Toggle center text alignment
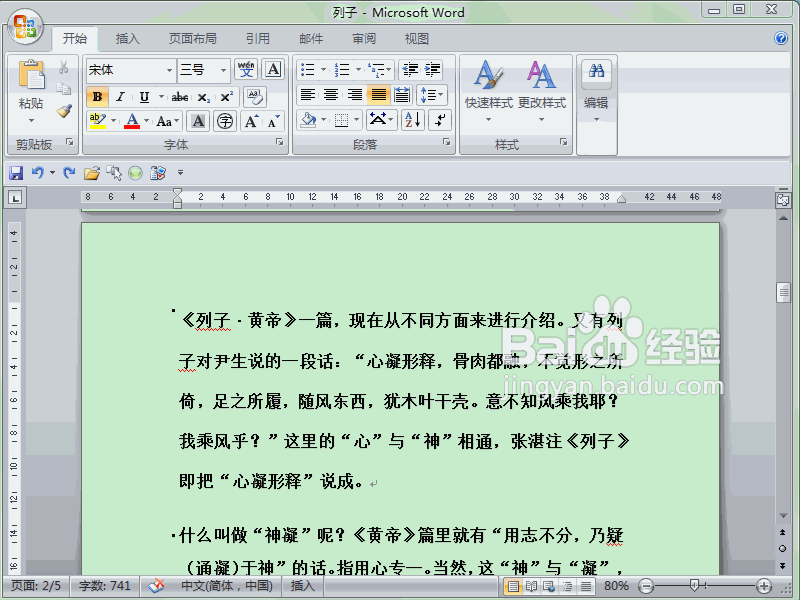The image size is (800, 600). click(x=331, y=94)
